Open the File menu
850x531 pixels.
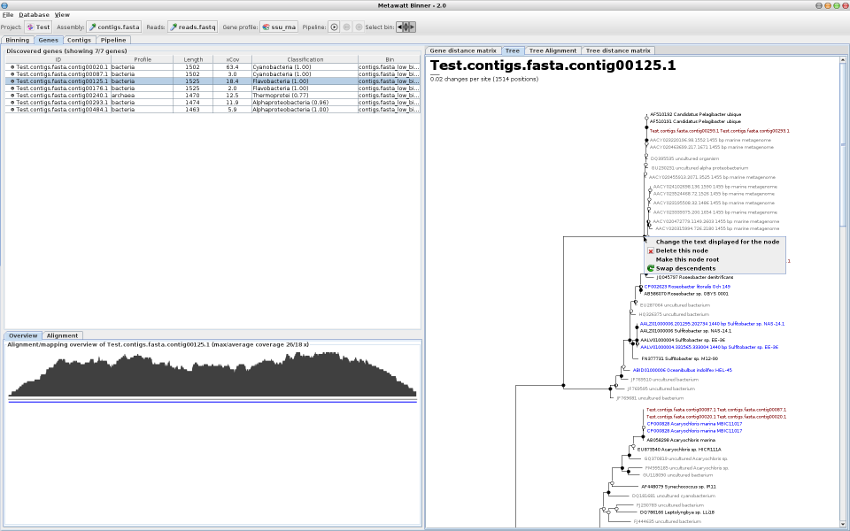[8, 15]
